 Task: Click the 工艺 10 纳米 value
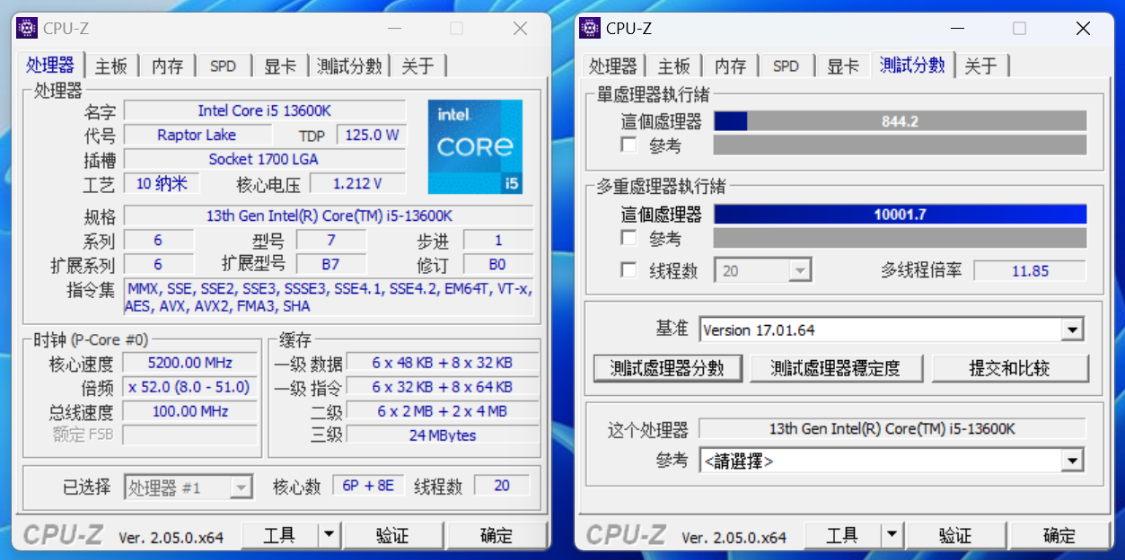[x=161, y=184]
